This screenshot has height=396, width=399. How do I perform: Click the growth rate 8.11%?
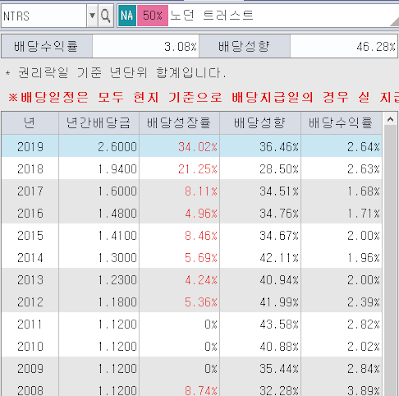201,191
